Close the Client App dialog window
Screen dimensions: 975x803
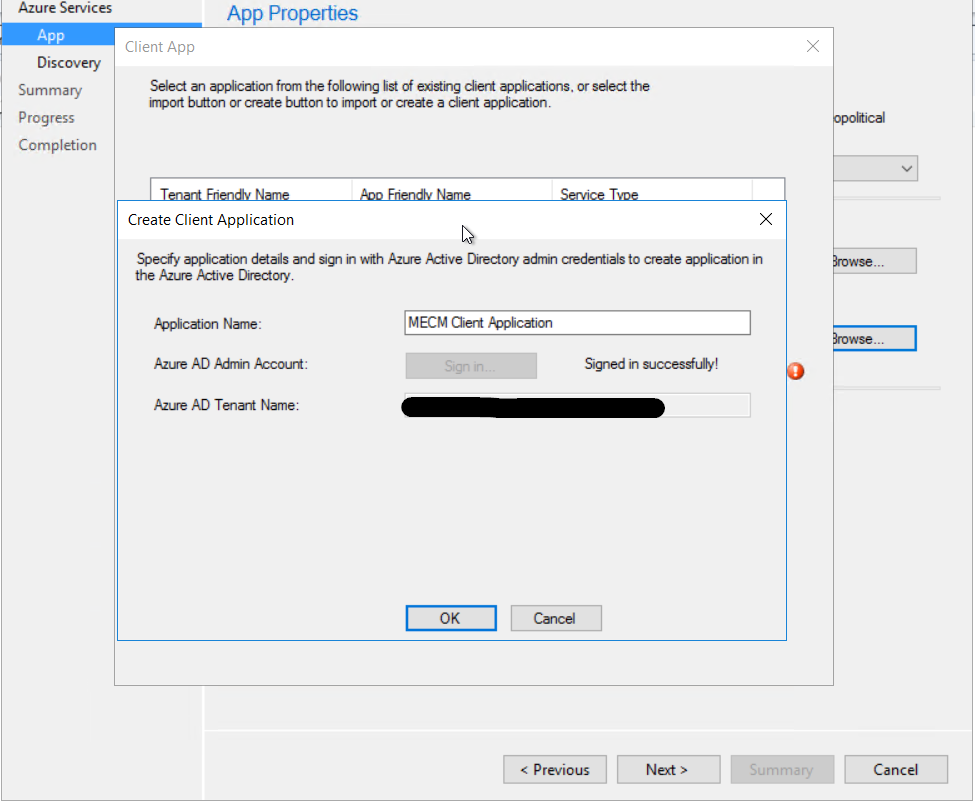click(x=812, y=46)
